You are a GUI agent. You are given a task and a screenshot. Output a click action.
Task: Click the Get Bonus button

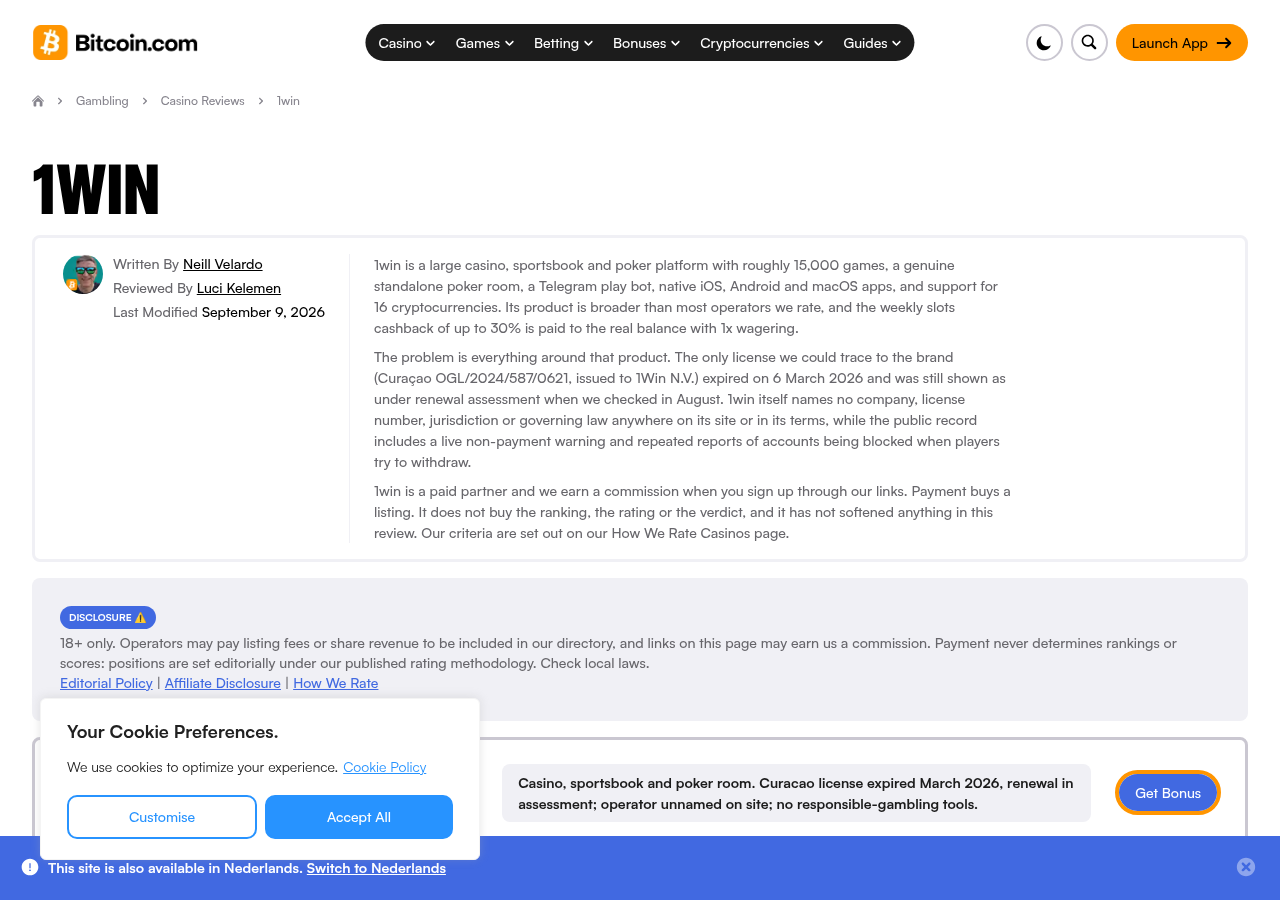coord(1168,793)
